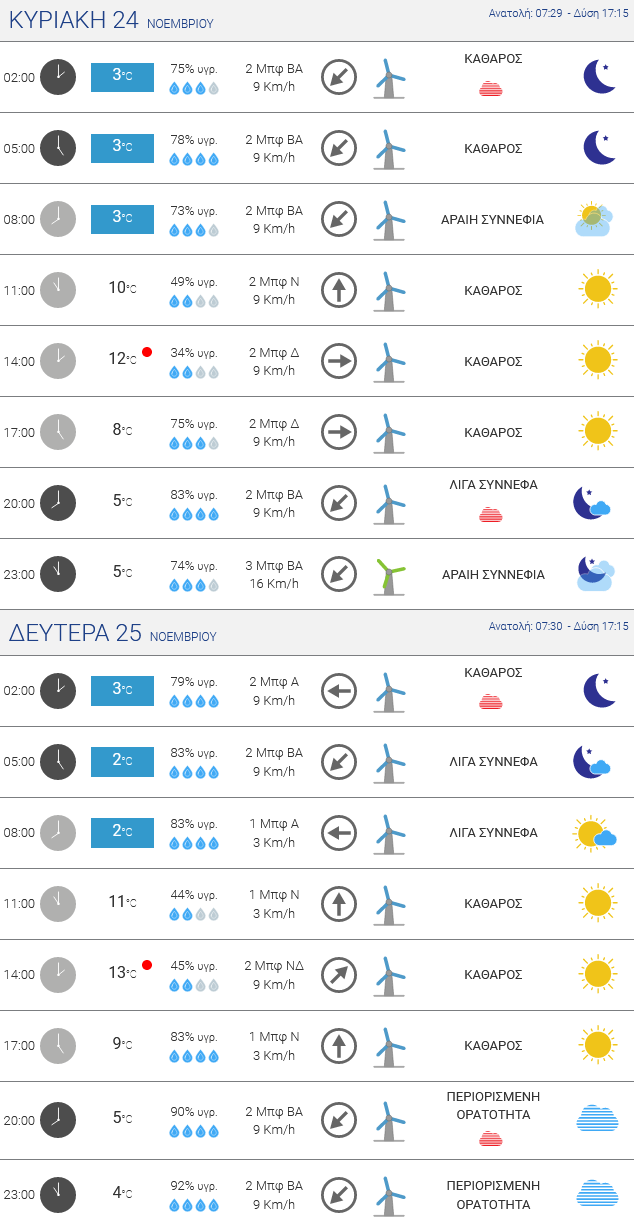Click the sun icon at Sunday 17:00
This screenshot has height=1224, width=639.
click(x=597, y=432)
